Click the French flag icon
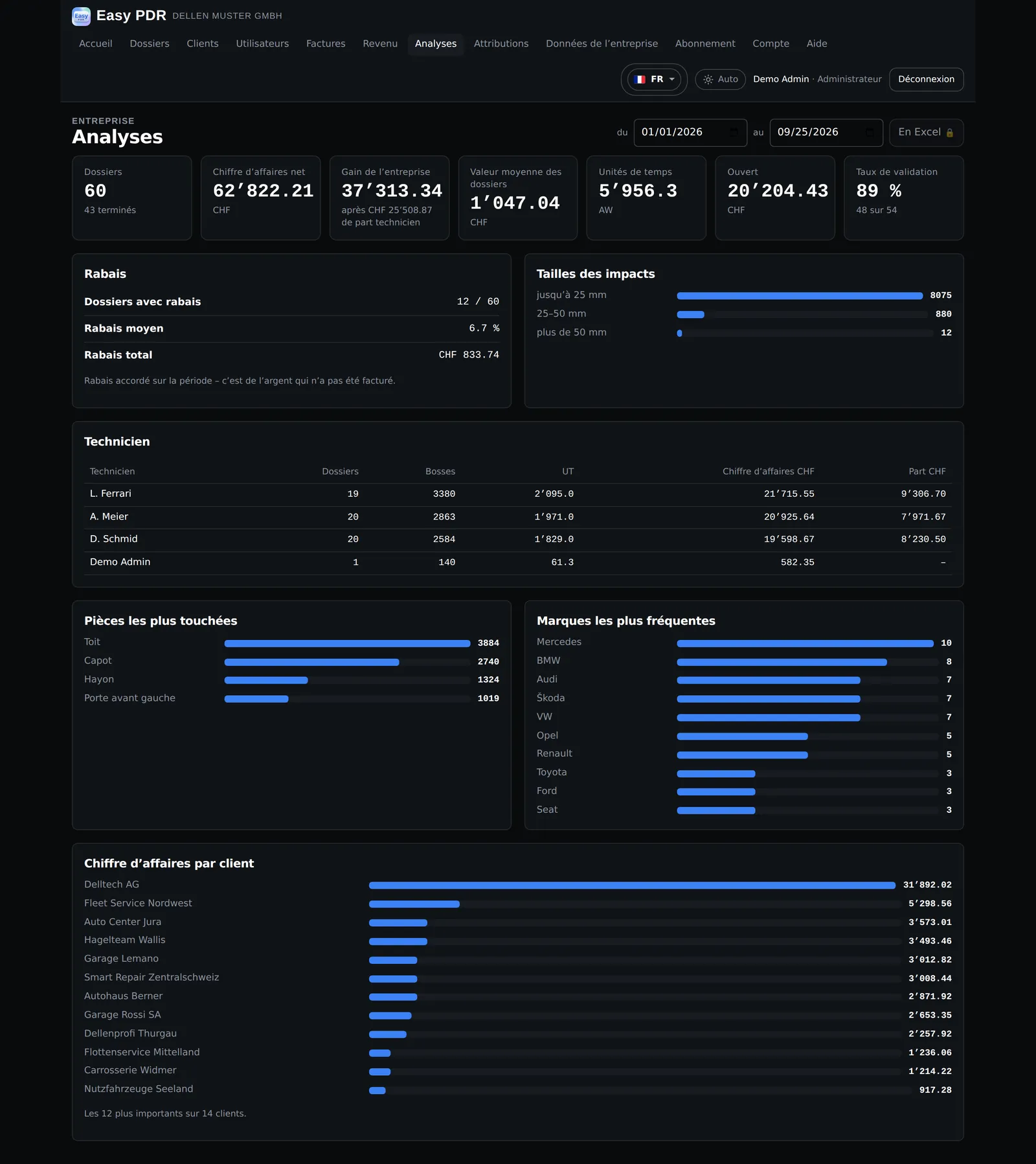1036x1164 pixels. click(640, 79)
